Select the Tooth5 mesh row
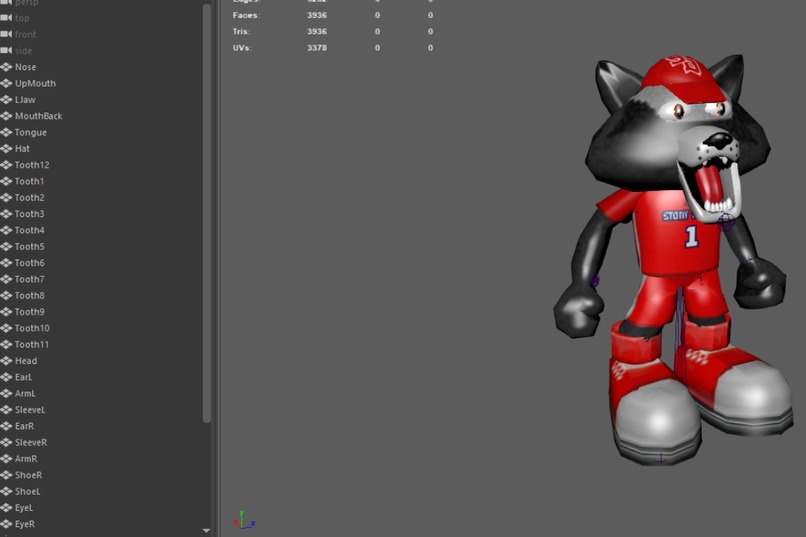Image resolution: width=806 pixels, height=537 pixels. coord(29,247)
